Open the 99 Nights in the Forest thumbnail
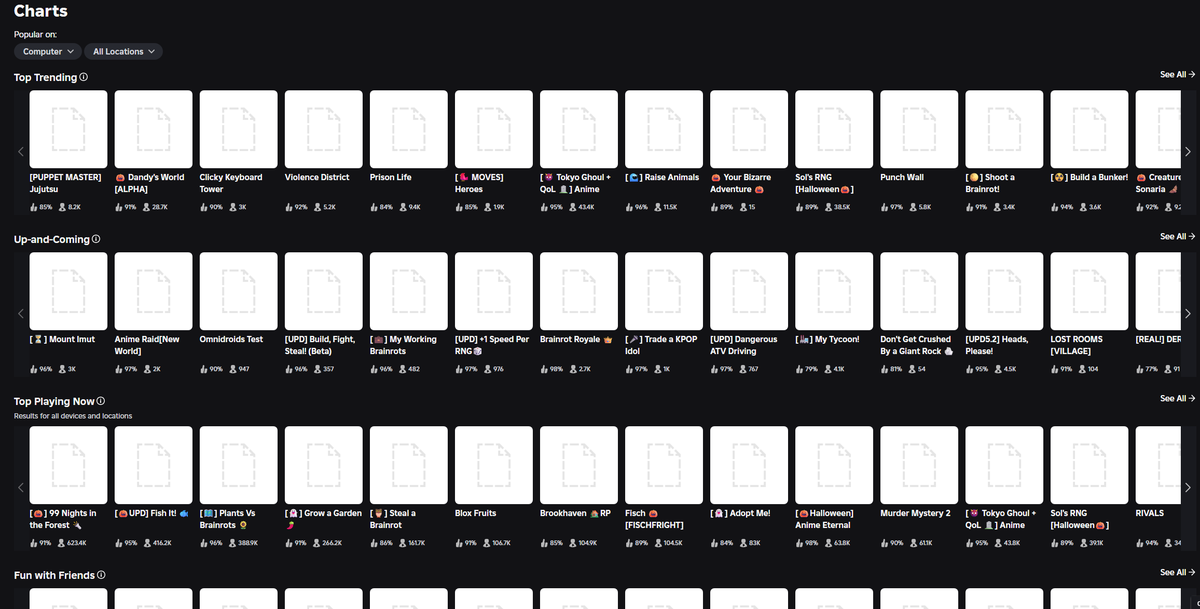Image resolution: width=1200 pixels, height=609 pixels. click(69, 465)
